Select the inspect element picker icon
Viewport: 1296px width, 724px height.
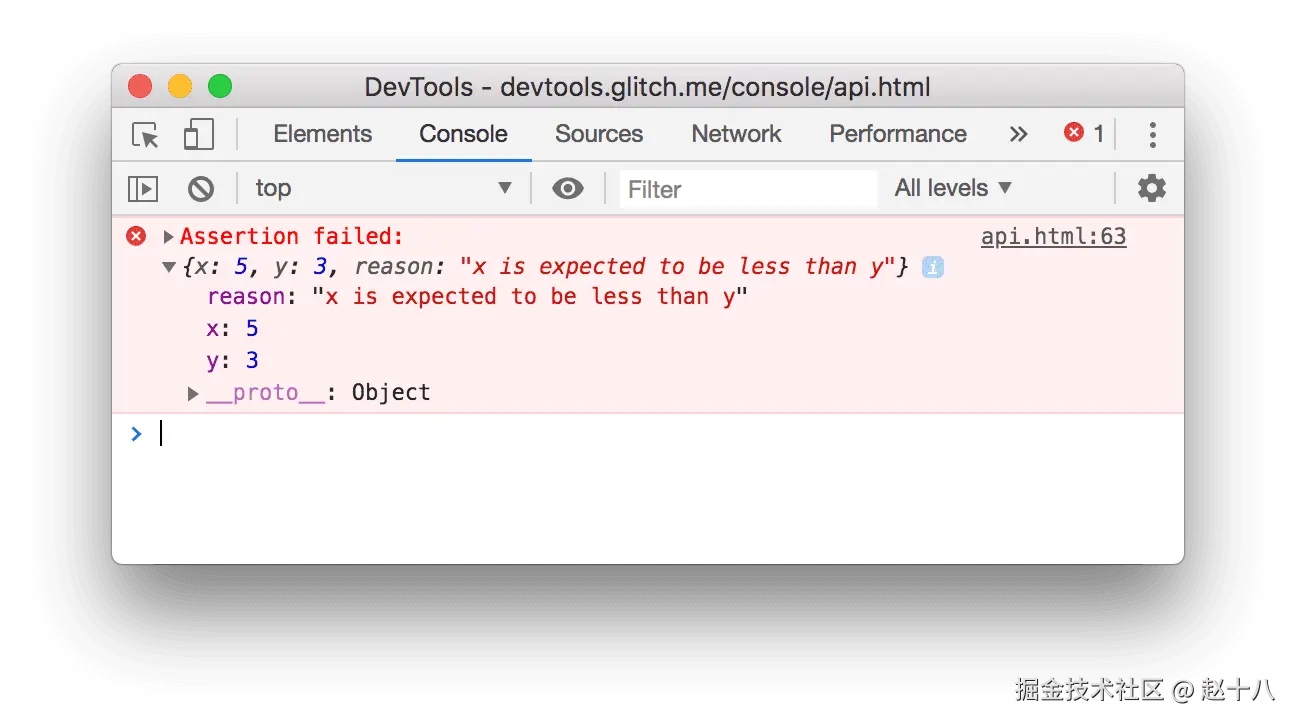(x=146, y=135)
